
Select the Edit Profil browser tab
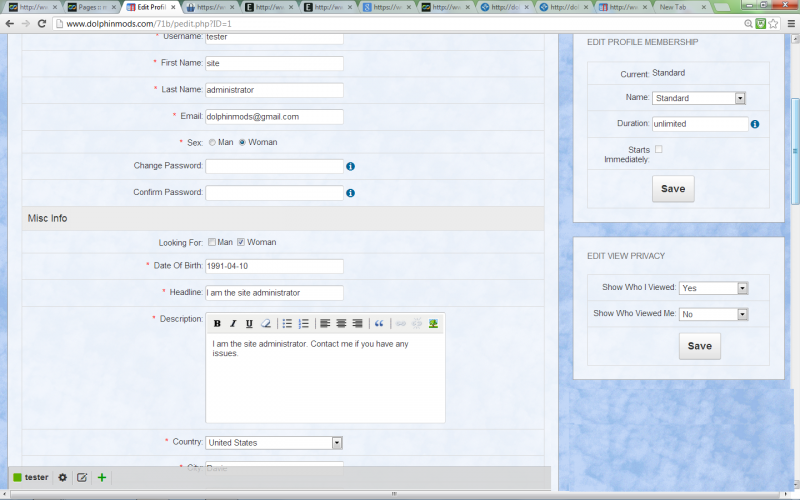(151, 7)
